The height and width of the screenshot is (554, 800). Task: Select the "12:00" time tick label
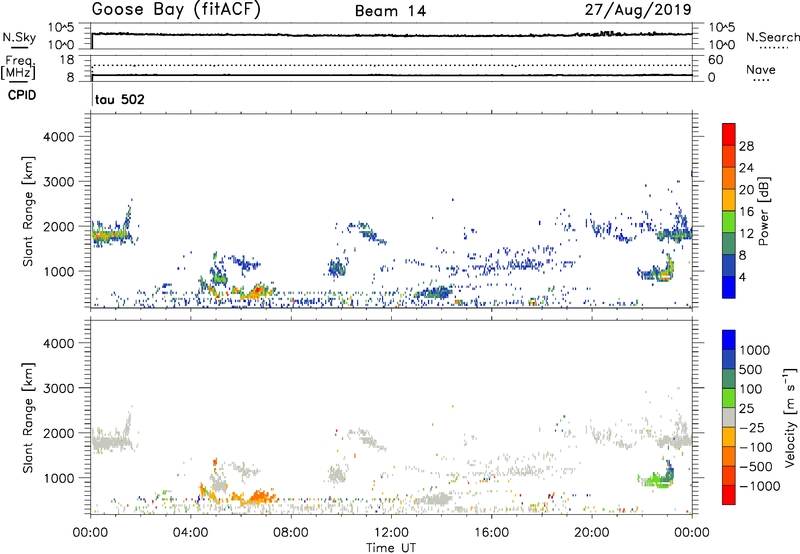(391, 533)
